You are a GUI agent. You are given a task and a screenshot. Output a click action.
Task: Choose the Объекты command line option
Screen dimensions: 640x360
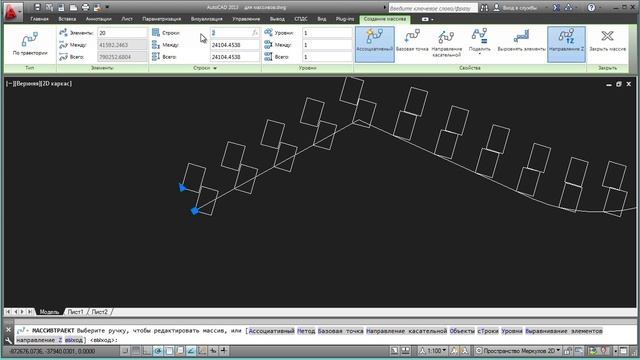click(x=462, y=331)
